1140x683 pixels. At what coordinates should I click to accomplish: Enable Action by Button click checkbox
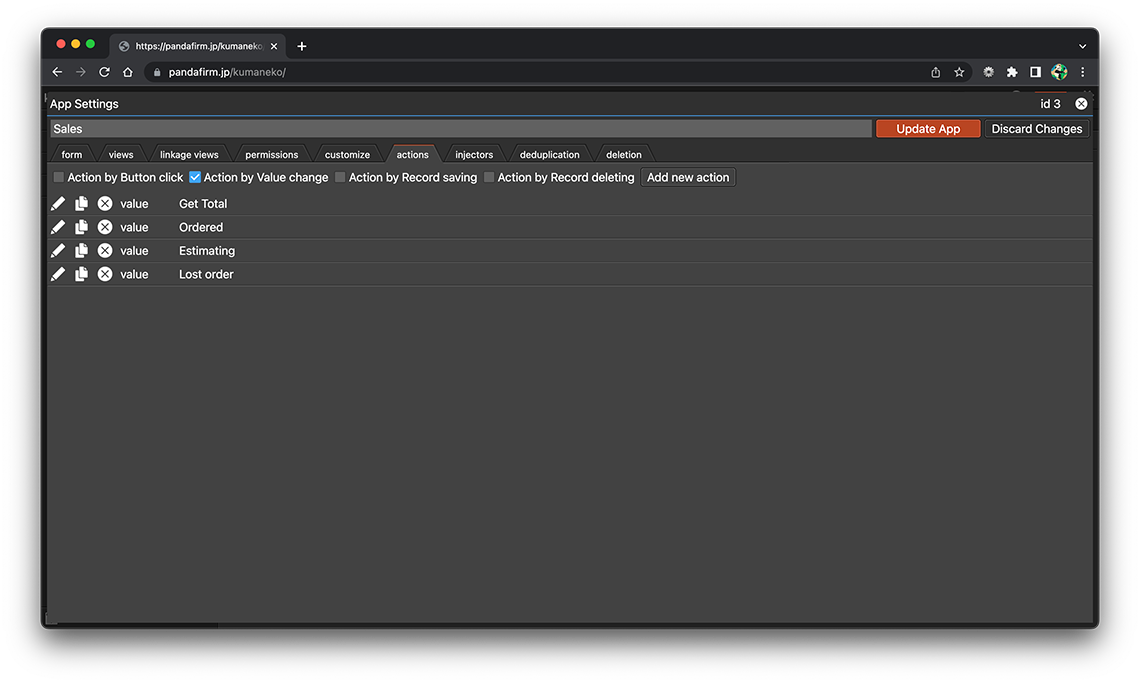(59, 177)
